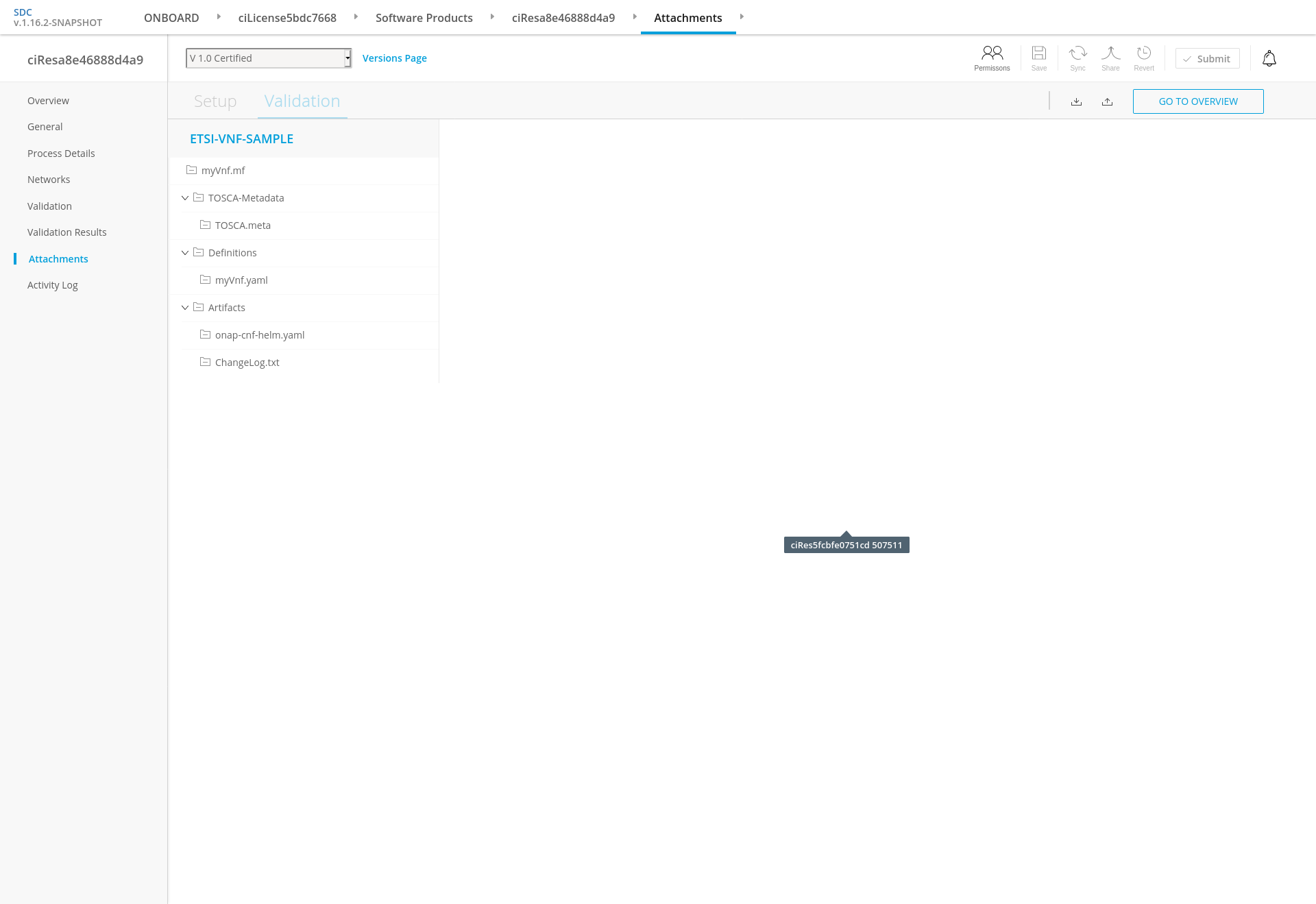The image size is (1316, 904).
Task: Collapse the TOSCA-Metadata folder
Action: point(185,198)
